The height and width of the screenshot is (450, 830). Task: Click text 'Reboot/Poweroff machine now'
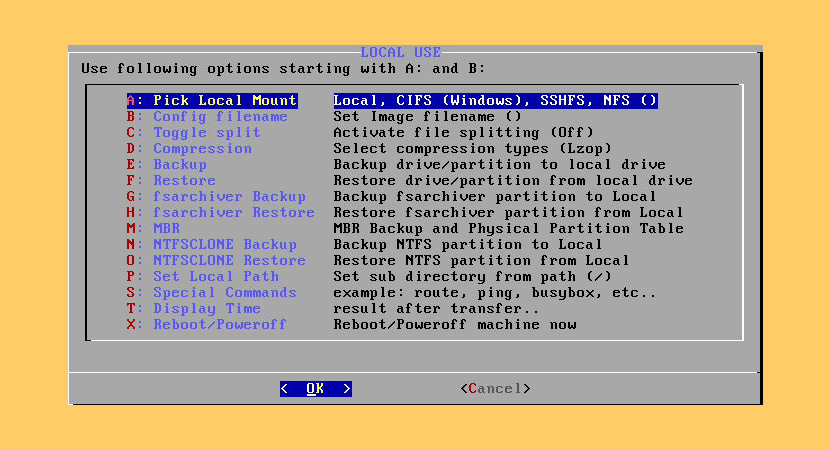tap(455, 324)
